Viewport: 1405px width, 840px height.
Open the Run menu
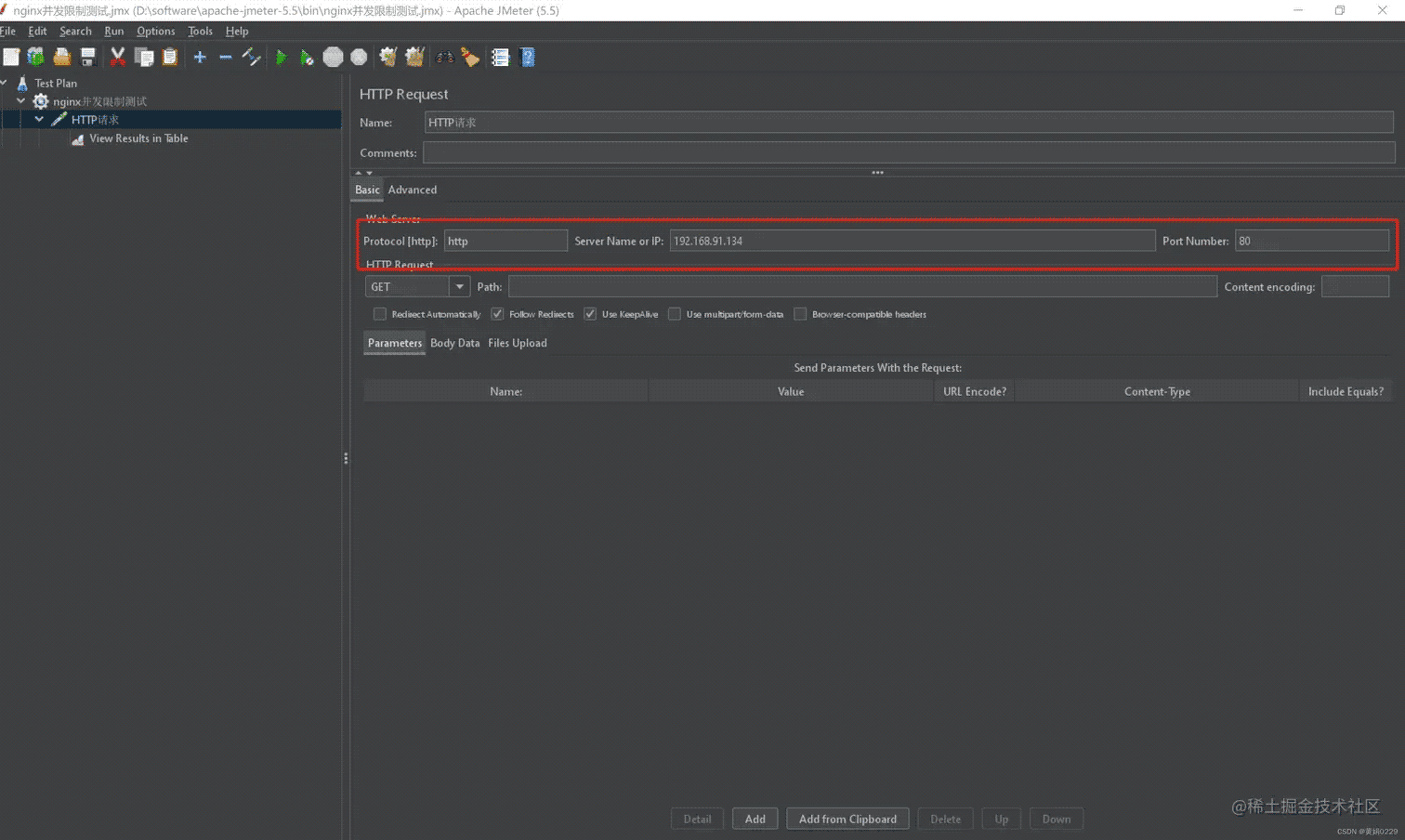[x=113, y=31]
